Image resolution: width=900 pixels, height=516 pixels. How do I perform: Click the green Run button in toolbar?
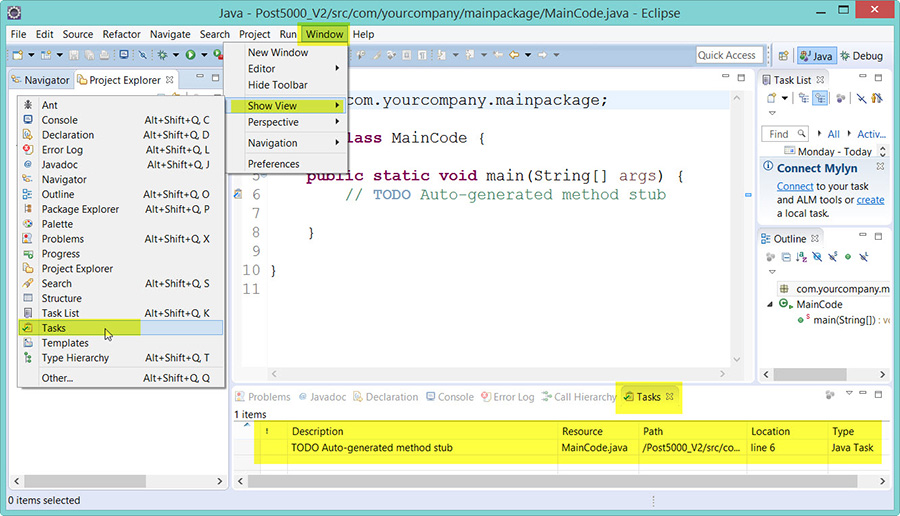click(x=191, y=55)
